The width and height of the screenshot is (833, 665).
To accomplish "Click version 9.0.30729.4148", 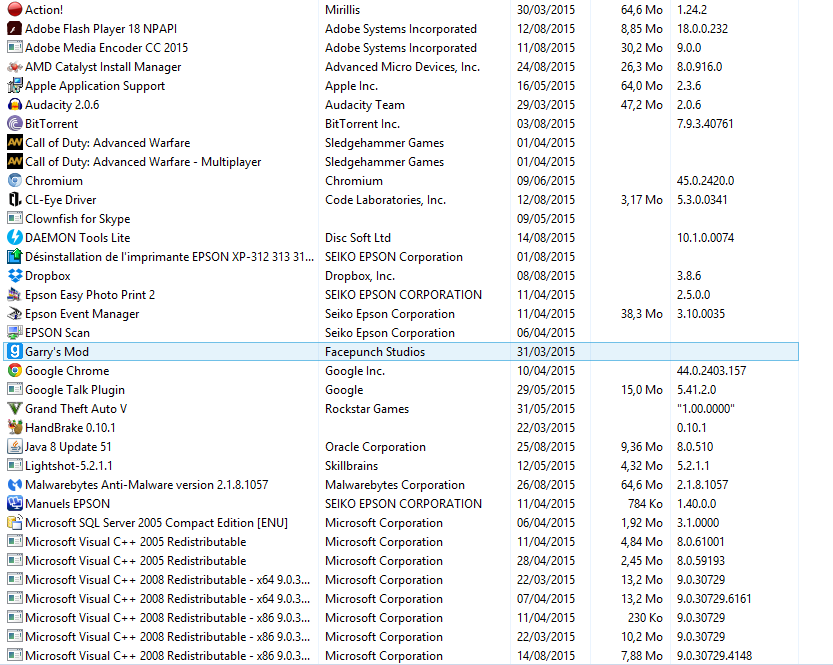I will coord(715,655).
